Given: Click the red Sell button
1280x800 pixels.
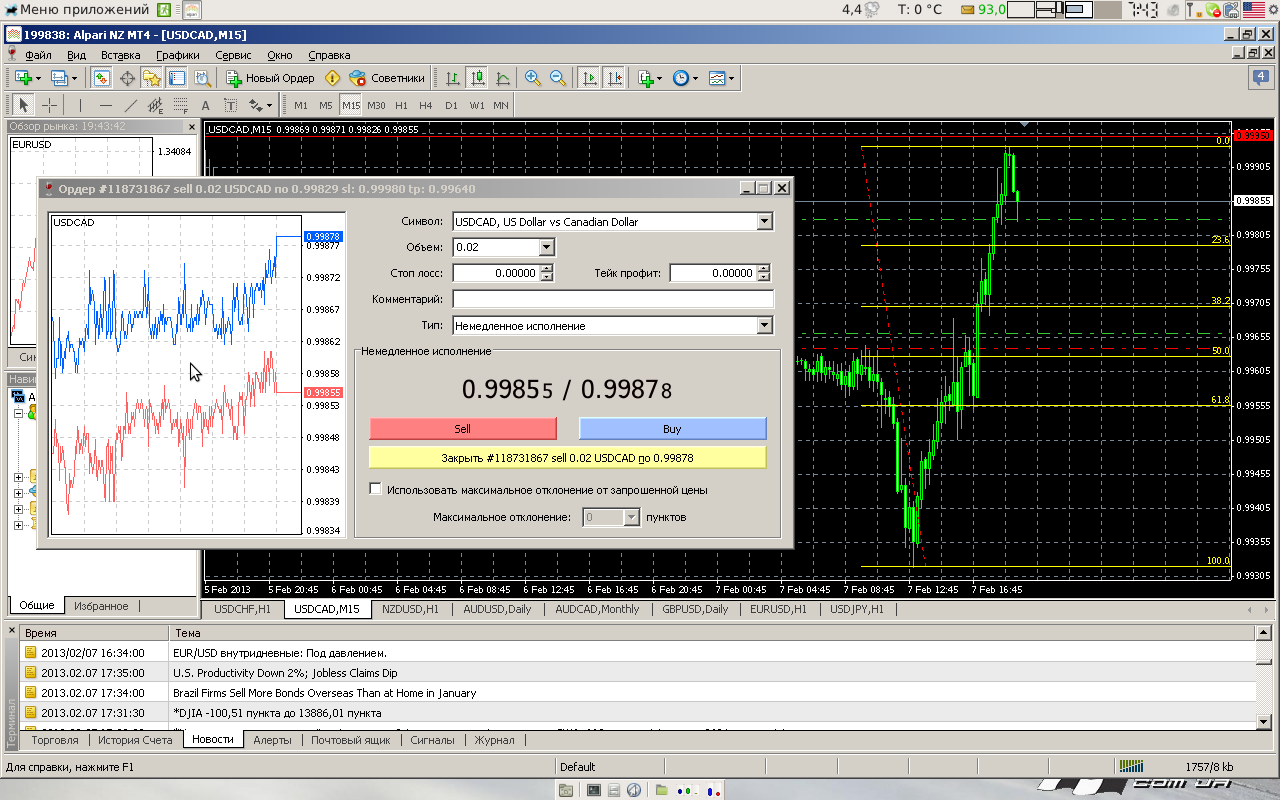Looking at the screenshot, I should [x=463, y=428].
